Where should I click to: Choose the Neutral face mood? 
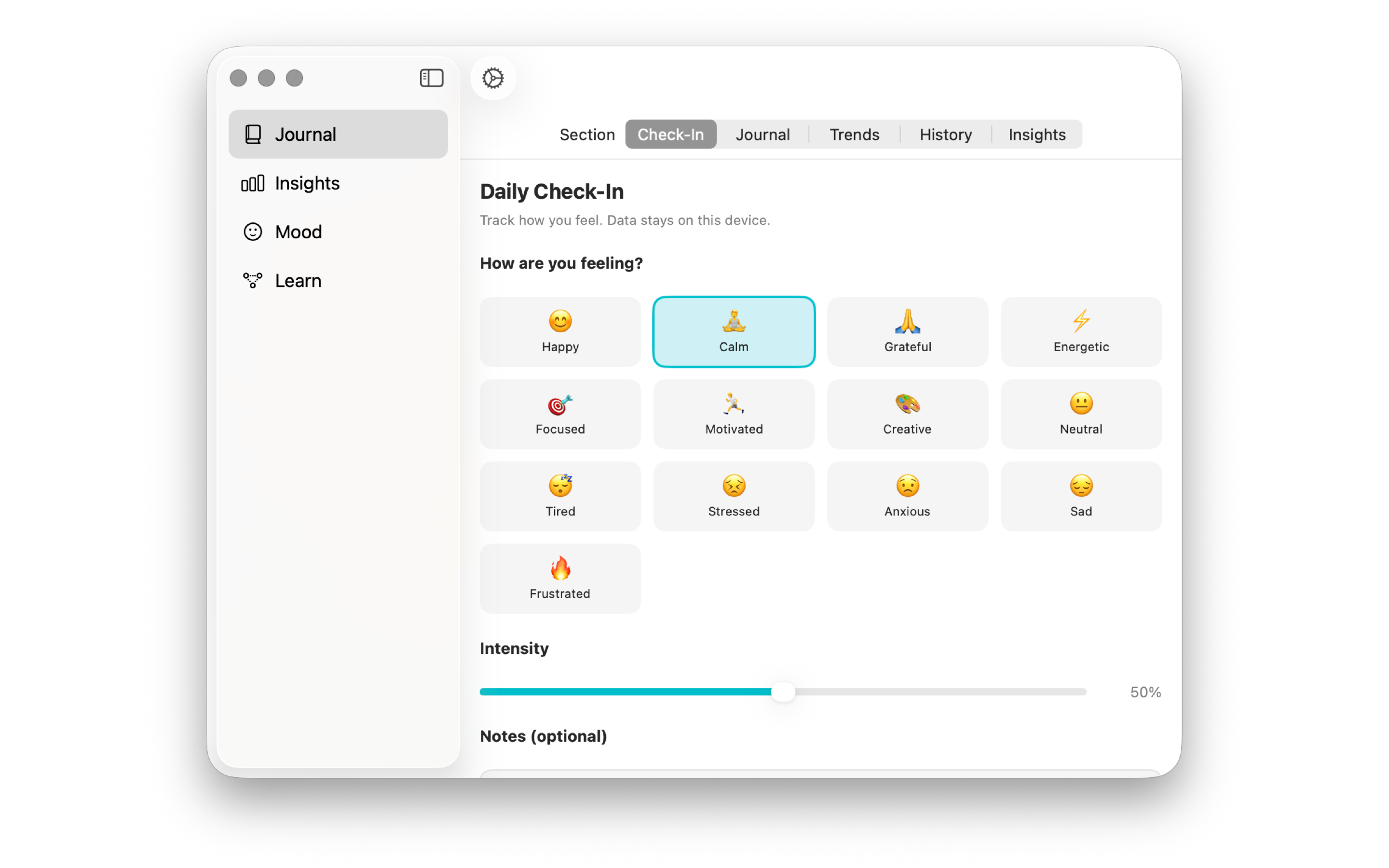[1081, 414]
